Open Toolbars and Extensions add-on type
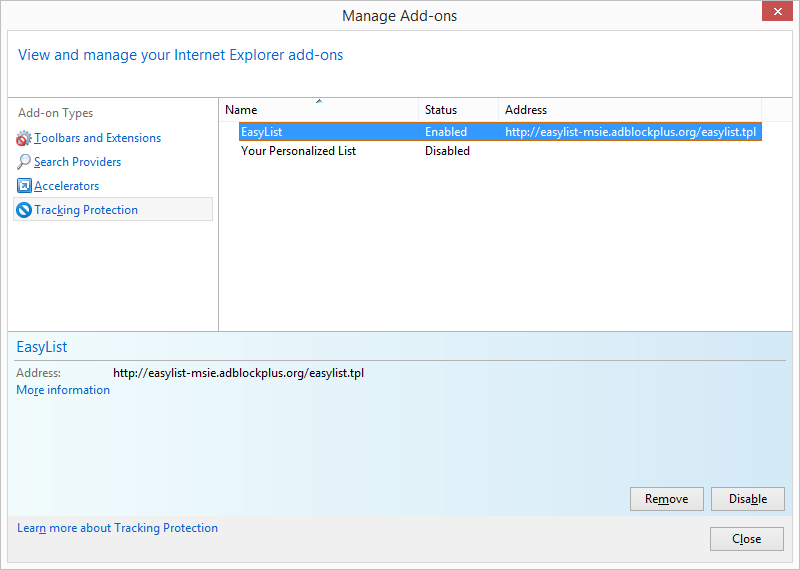This screenshot has width=800, height=570. pos(97,138)
